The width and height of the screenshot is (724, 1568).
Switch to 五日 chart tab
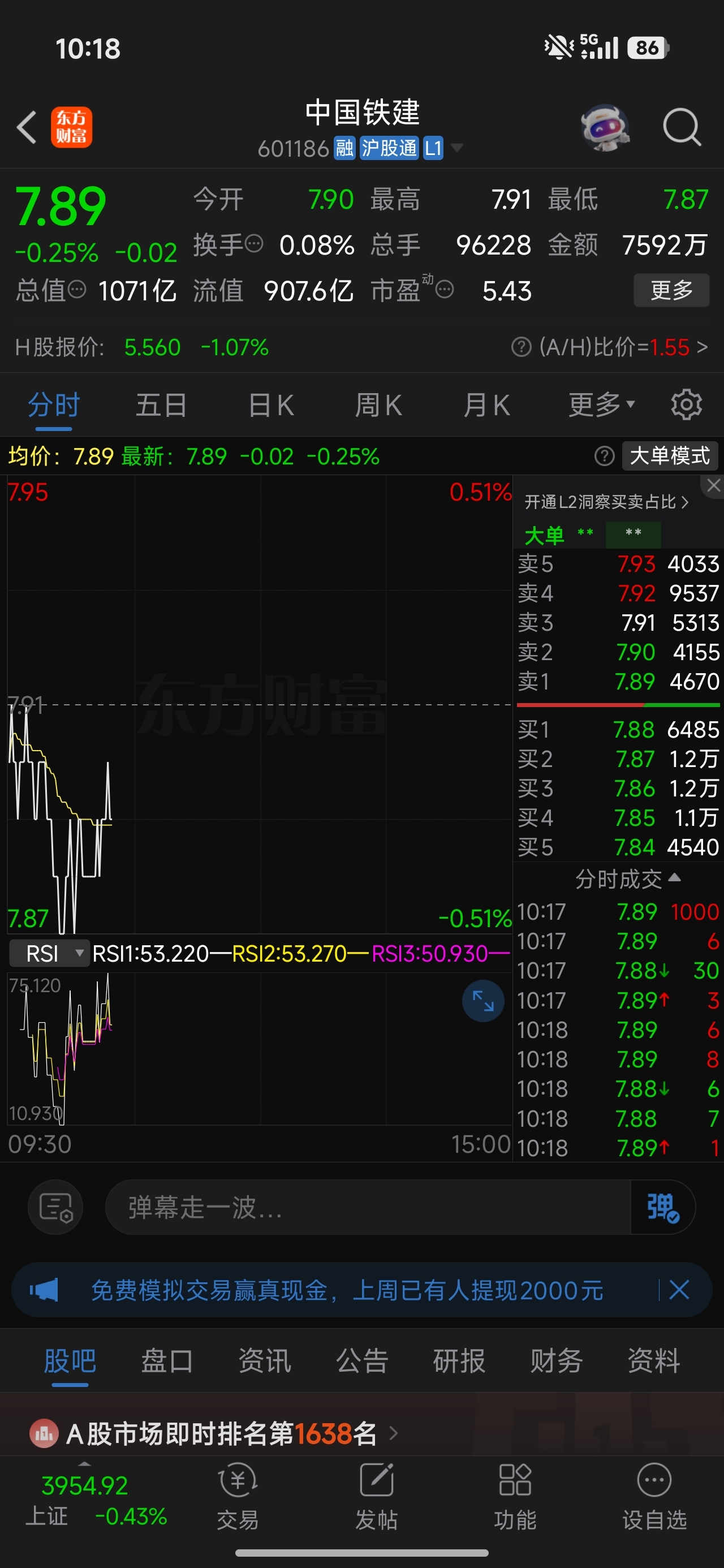click(x=161, y=404)
